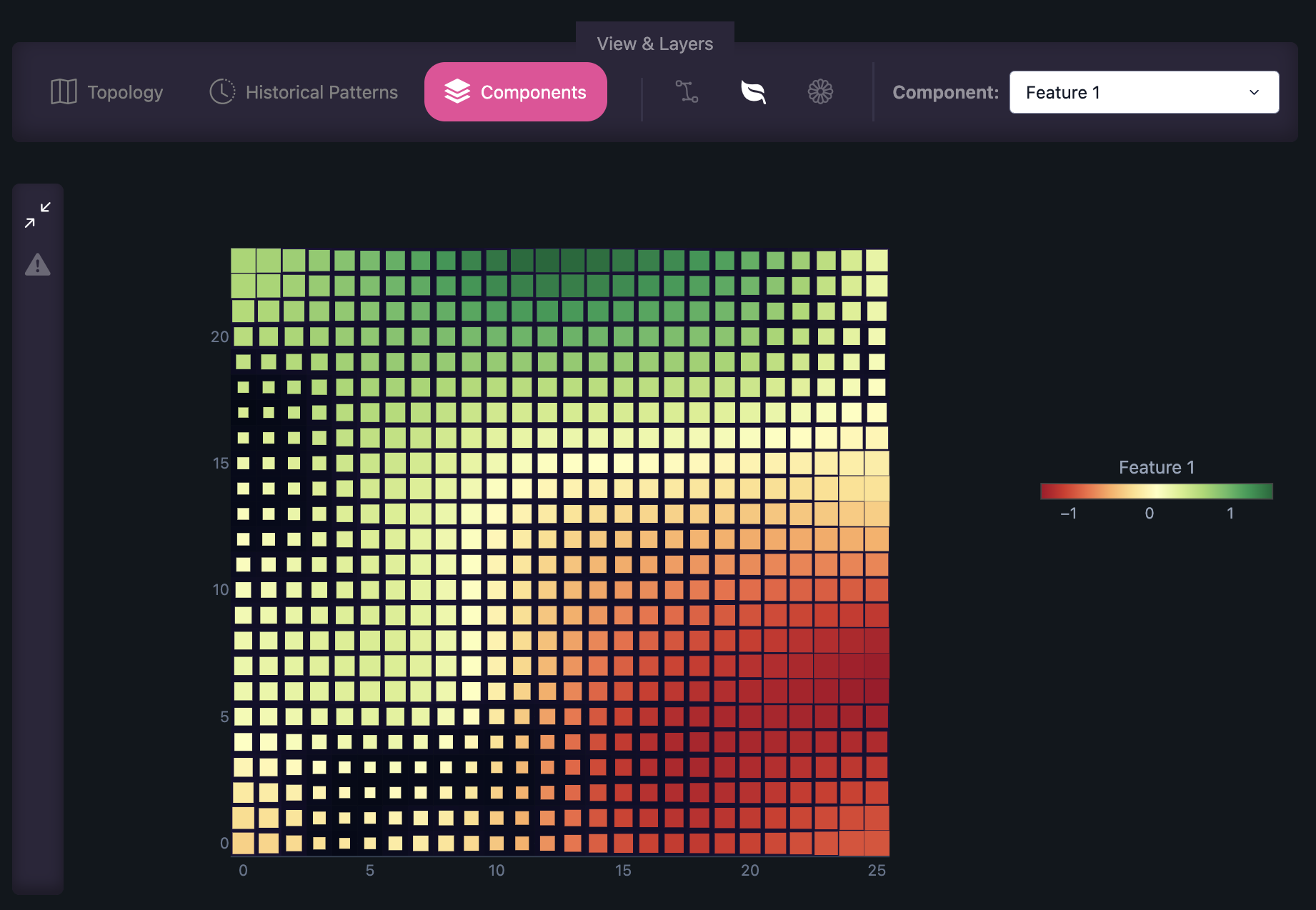
Task: Click the 'Component:' label text
Action: coord(945,92)
